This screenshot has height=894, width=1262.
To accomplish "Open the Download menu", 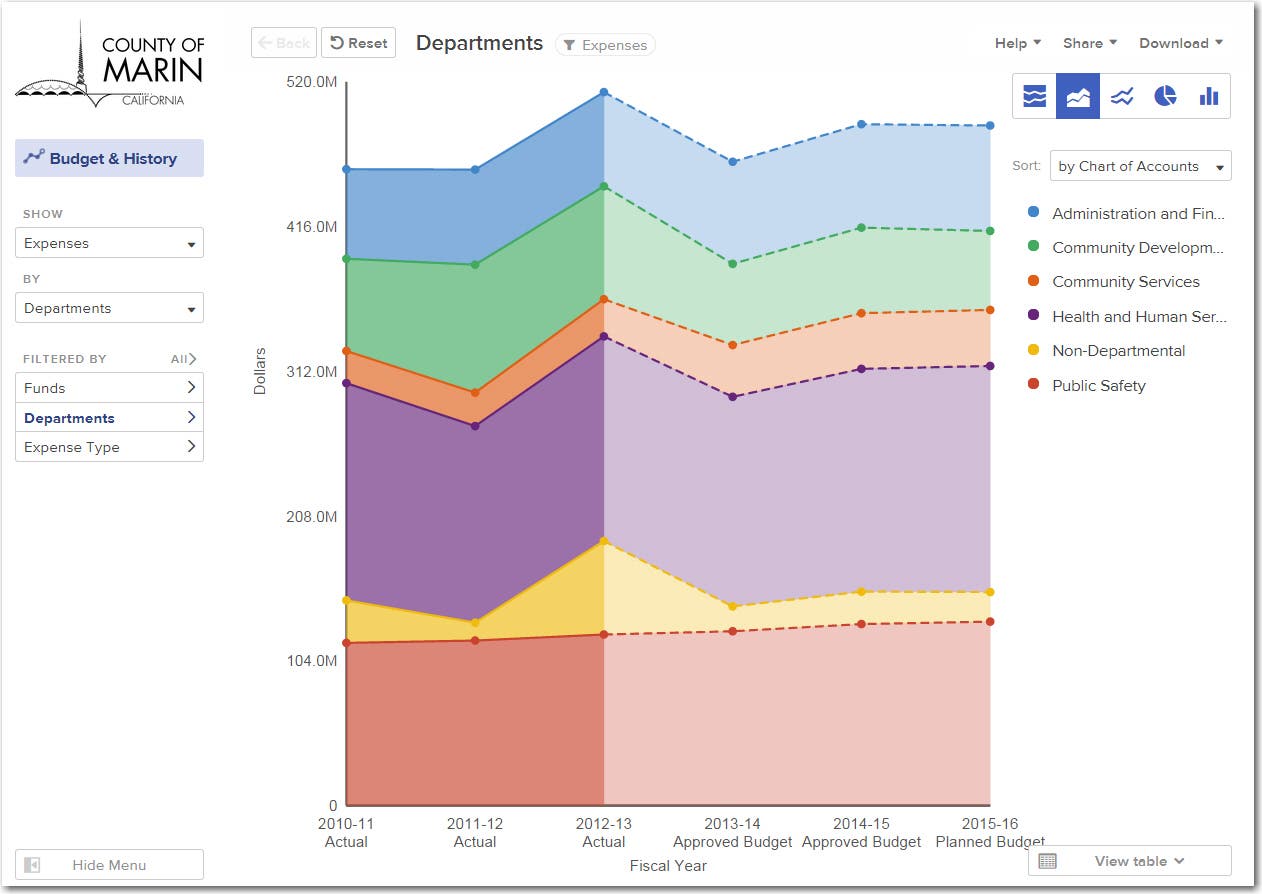I will [x=1180, y=43].
